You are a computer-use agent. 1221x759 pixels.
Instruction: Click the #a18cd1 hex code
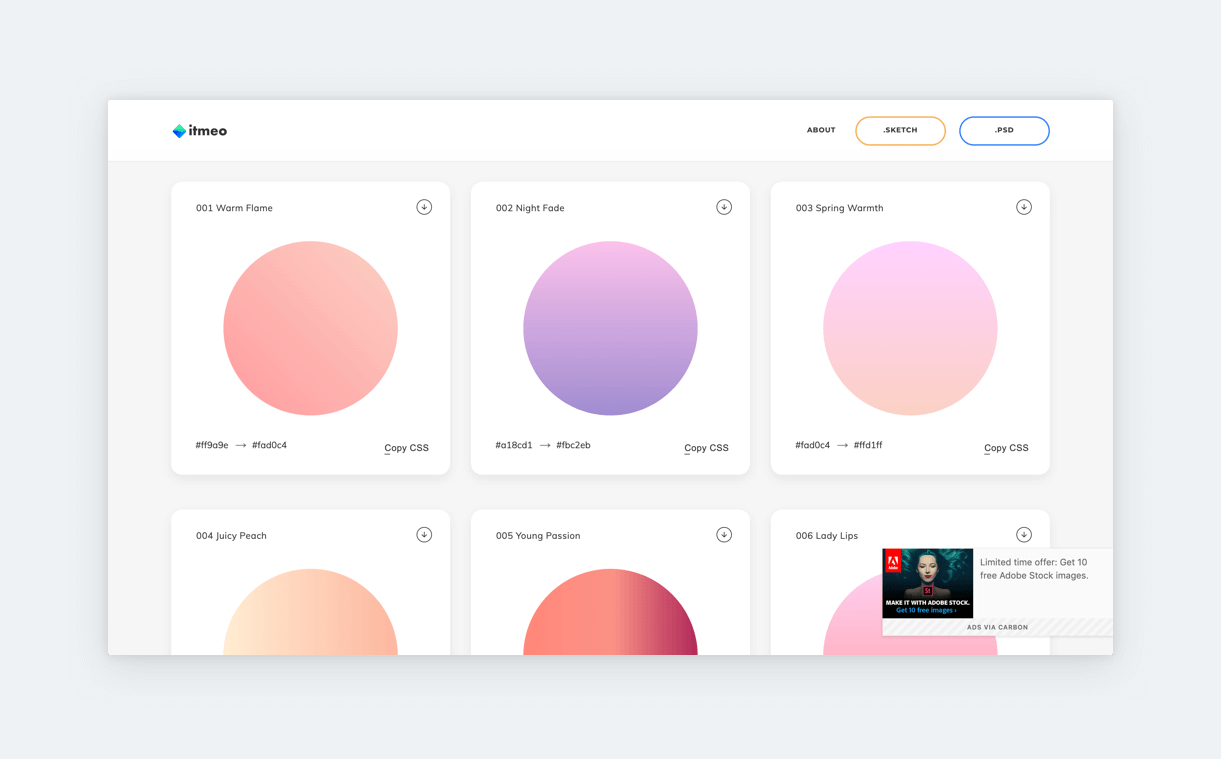click(514, 445)
